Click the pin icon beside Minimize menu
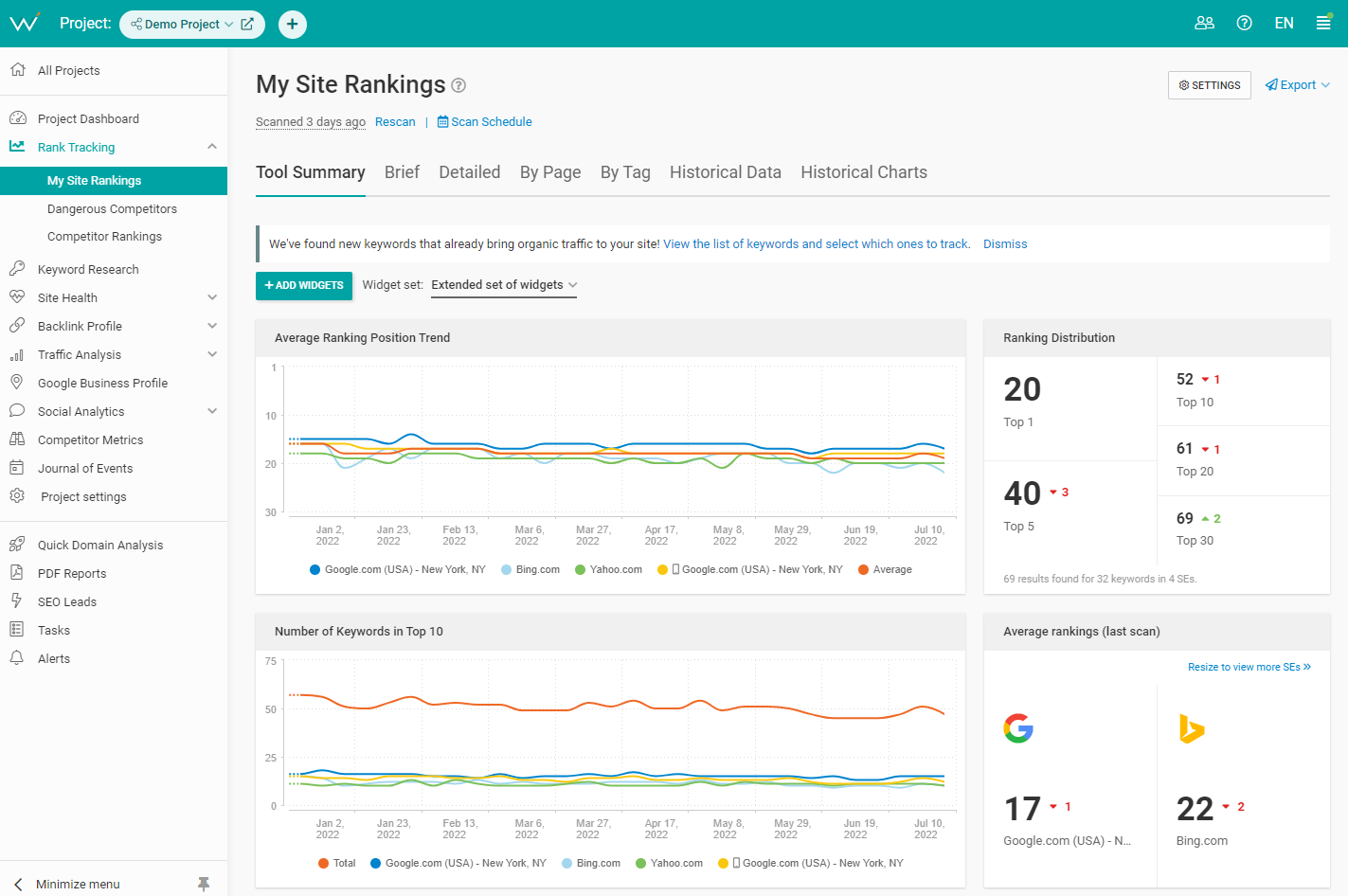 (x=204, y=884)
